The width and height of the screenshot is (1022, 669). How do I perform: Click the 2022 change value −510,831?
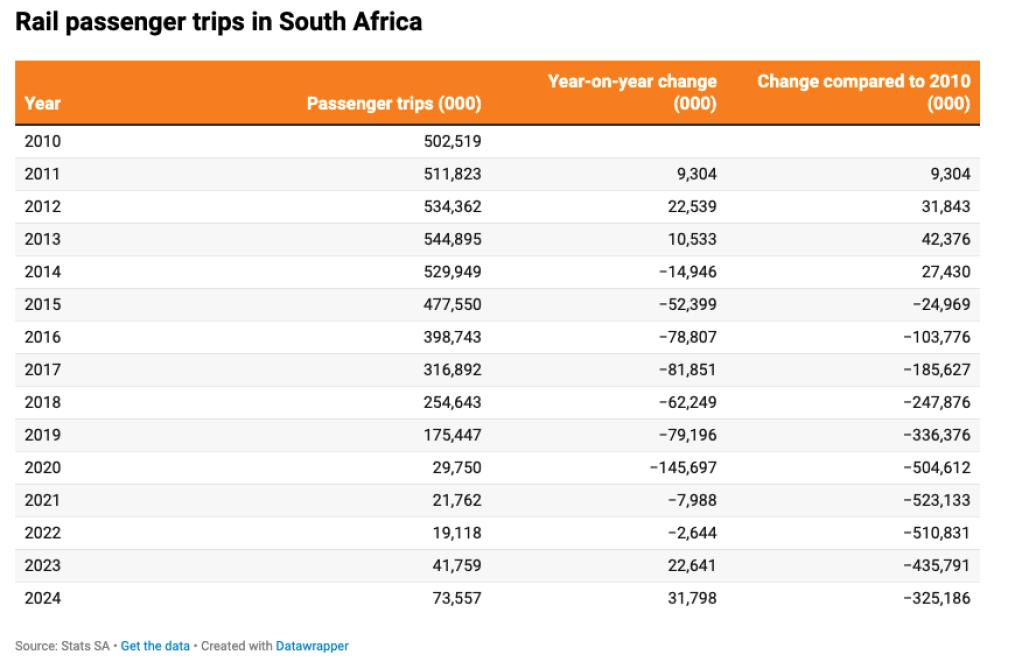point(935,533)
